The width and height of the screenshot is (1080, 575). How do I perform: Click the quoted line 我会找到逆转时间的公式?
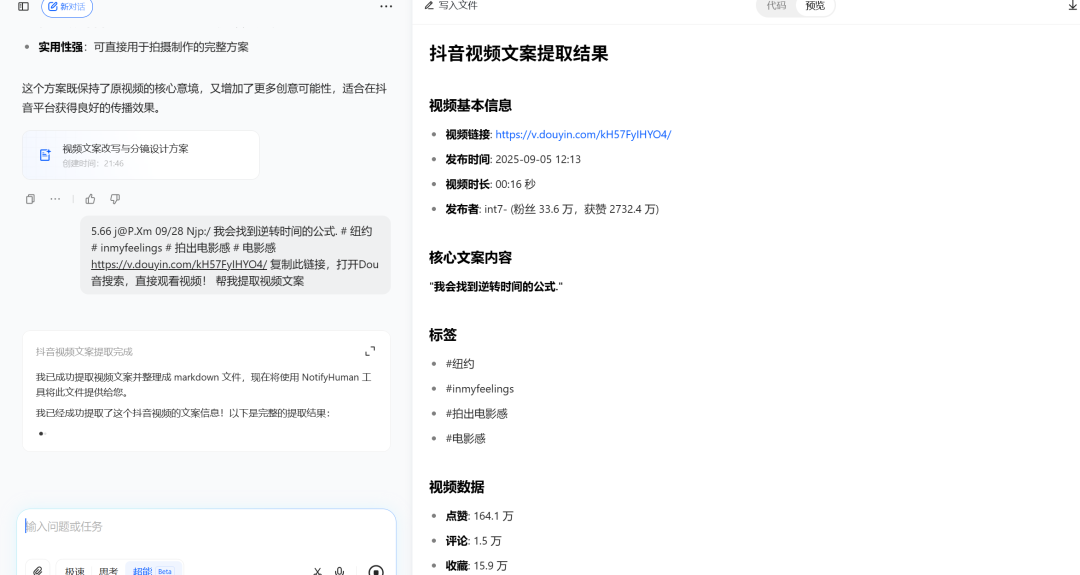click(x=496, y=286)
